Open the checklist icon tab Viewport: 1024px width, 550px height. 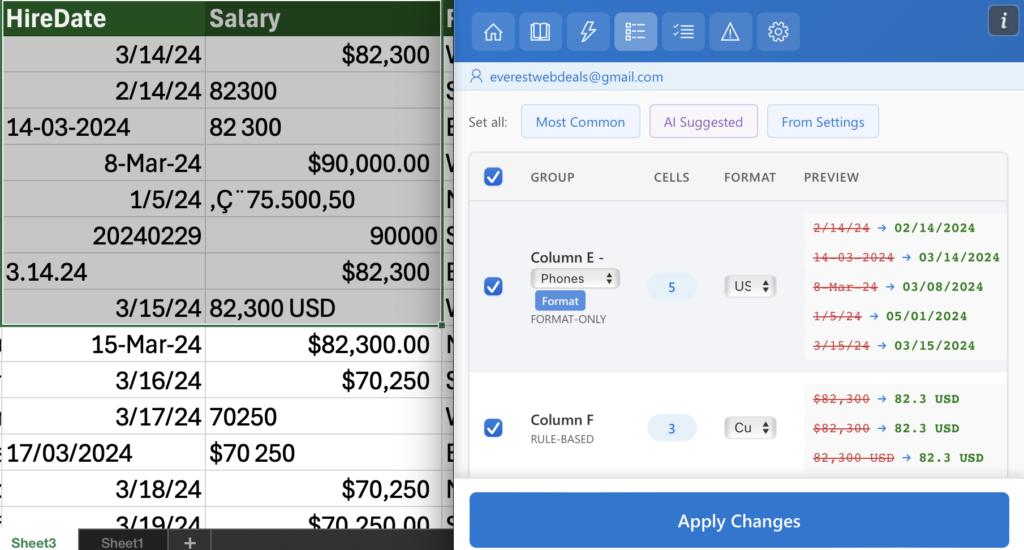[x=683, y=32]
